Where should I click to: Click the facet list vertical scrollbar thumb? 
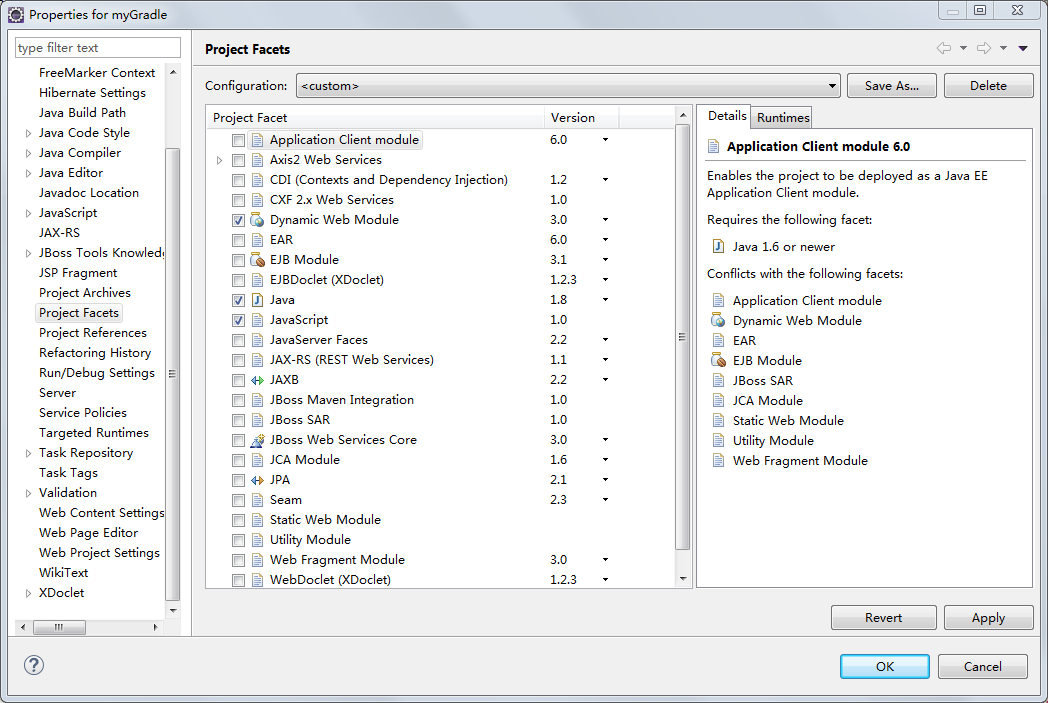click(x=682, y=337)
